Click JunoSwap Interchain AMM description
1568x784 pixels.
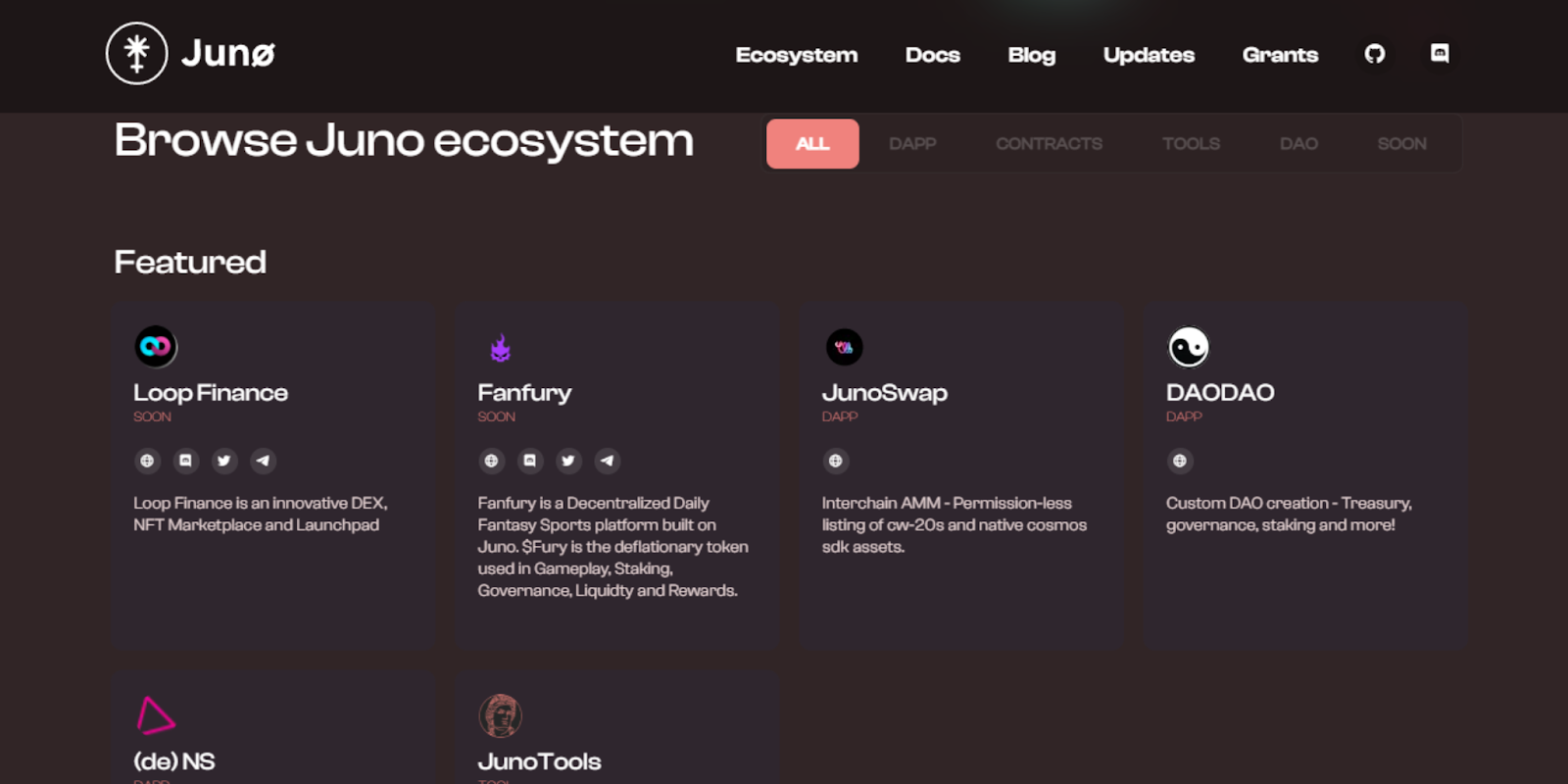(955, 524)
